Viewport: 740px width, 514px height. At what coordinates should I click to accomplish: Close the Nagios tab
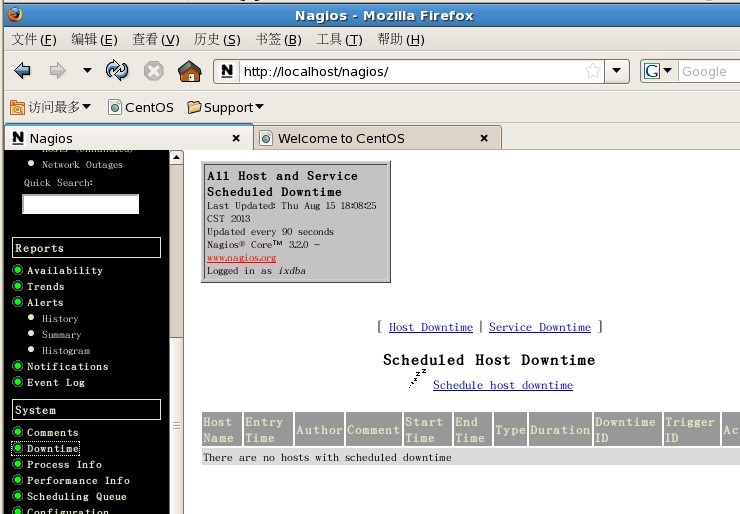pos(236,138)
